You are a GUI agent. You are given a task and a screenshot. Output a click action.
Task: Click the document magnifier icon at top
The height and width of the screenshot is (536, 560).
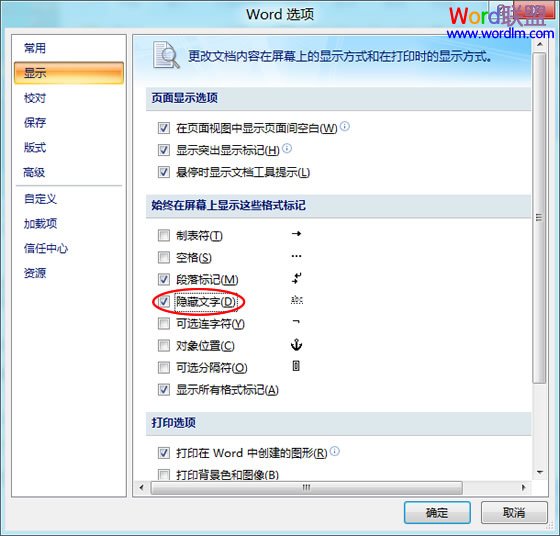(166, 55)
